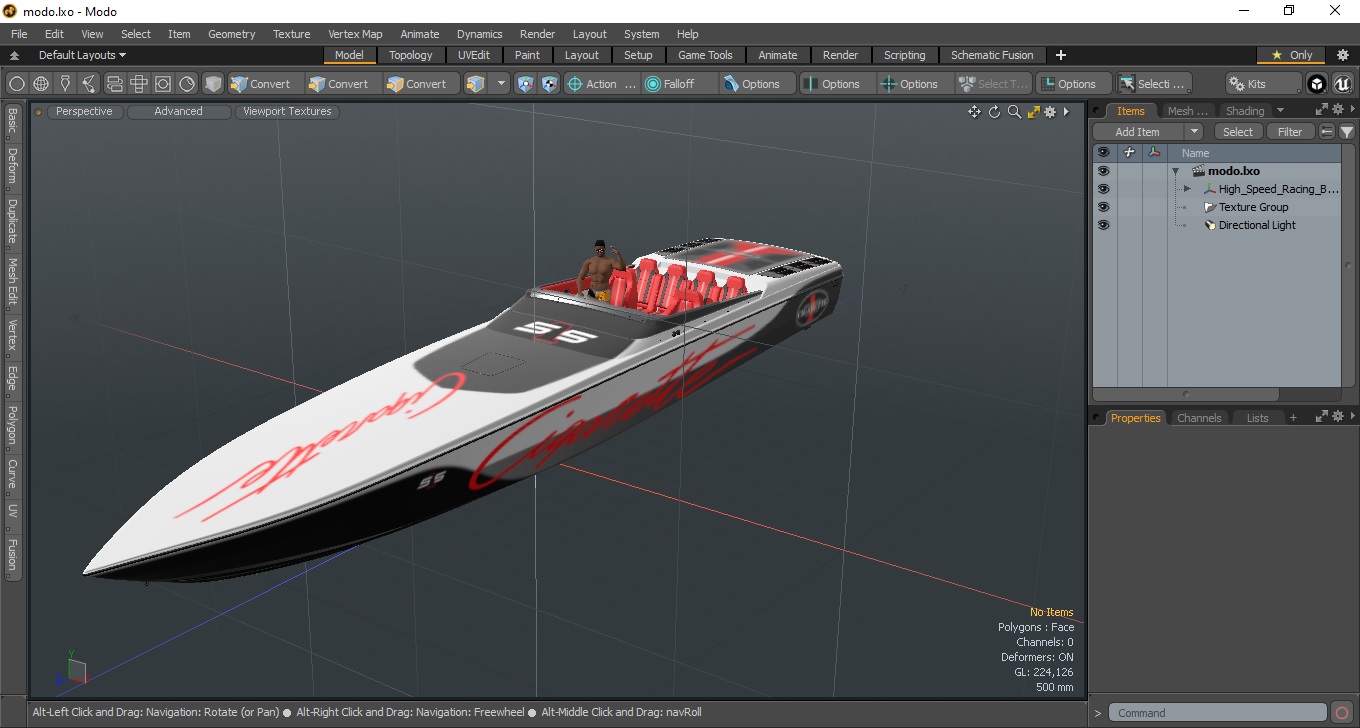Open the Kits button
Image resolution: width=1360 pixels, height=728 pixels.
click(x=1263, y=84)
